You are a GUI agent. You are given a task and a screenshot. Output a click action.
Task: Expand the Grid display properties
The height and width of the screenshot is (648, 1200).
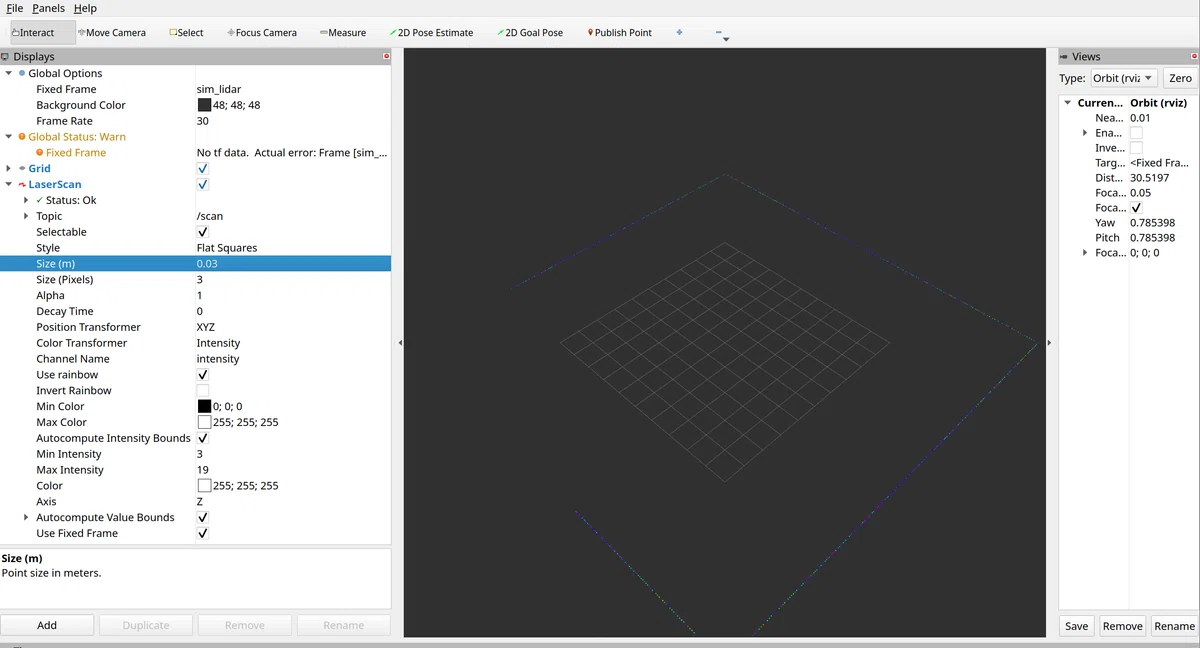pyautogui.click(x=9, y=169)
